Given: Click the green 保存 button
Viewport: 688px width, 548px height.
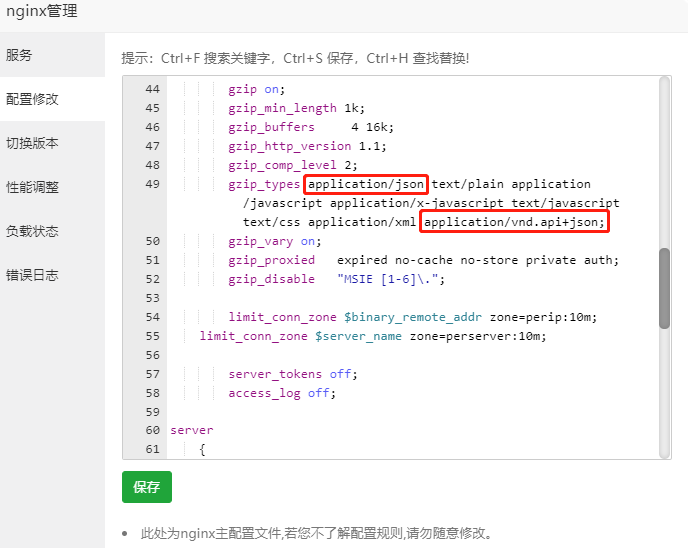Looking at the screenshot, I should 146,487.
